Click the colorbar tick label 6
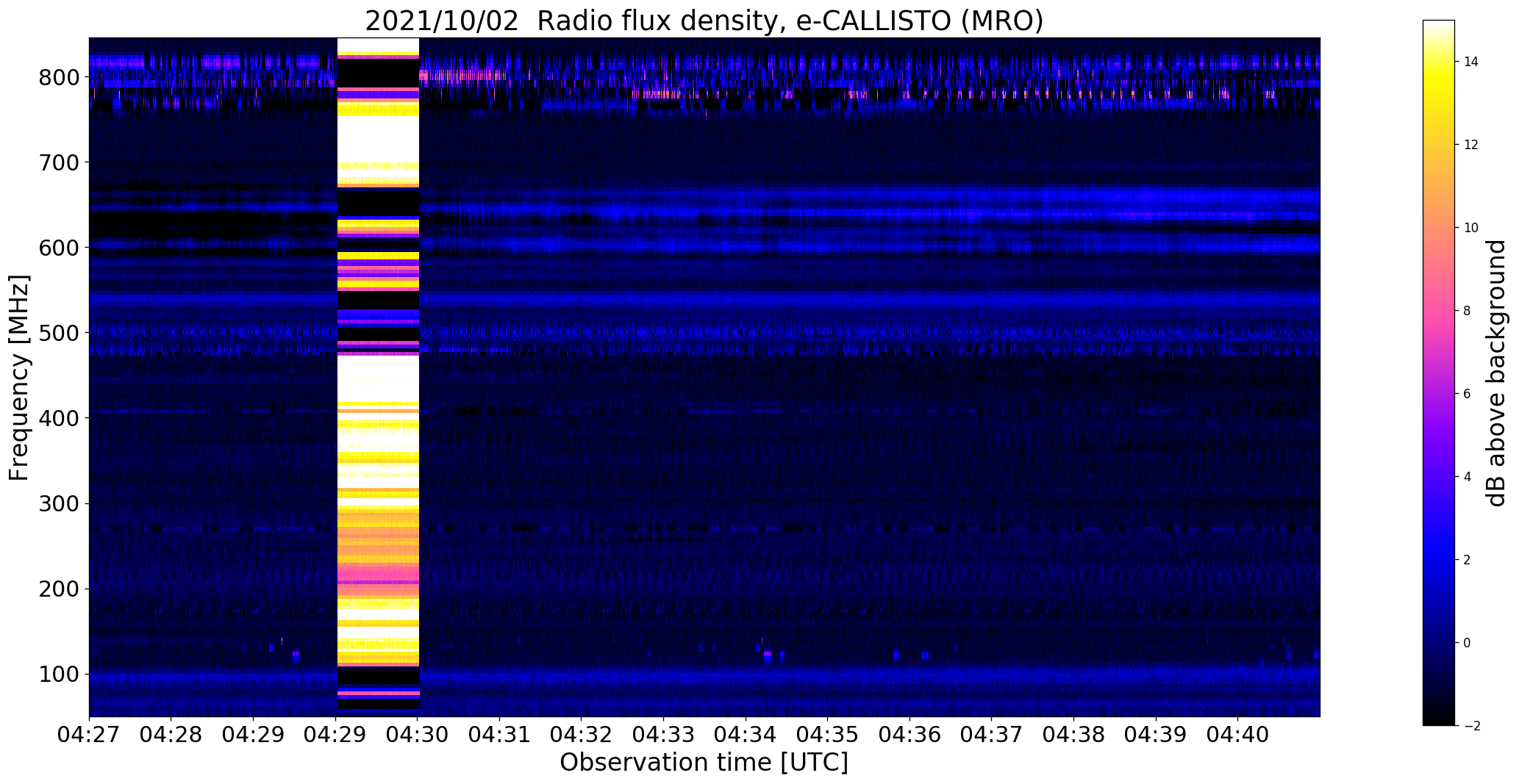Image resolution: width=1519 pixels, height=784 pixels. point(1468,394)
